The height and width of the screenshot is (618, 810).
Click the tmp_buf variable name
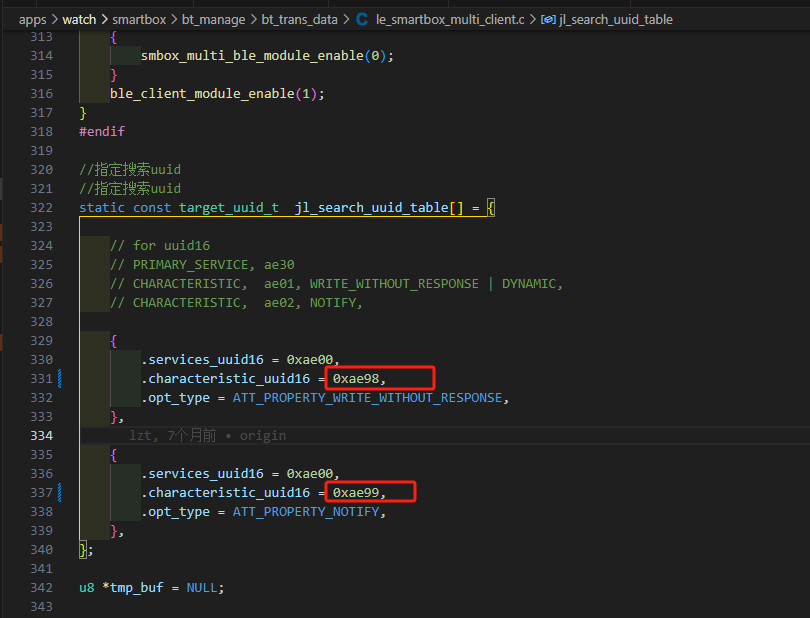click(x=136, y=588)
